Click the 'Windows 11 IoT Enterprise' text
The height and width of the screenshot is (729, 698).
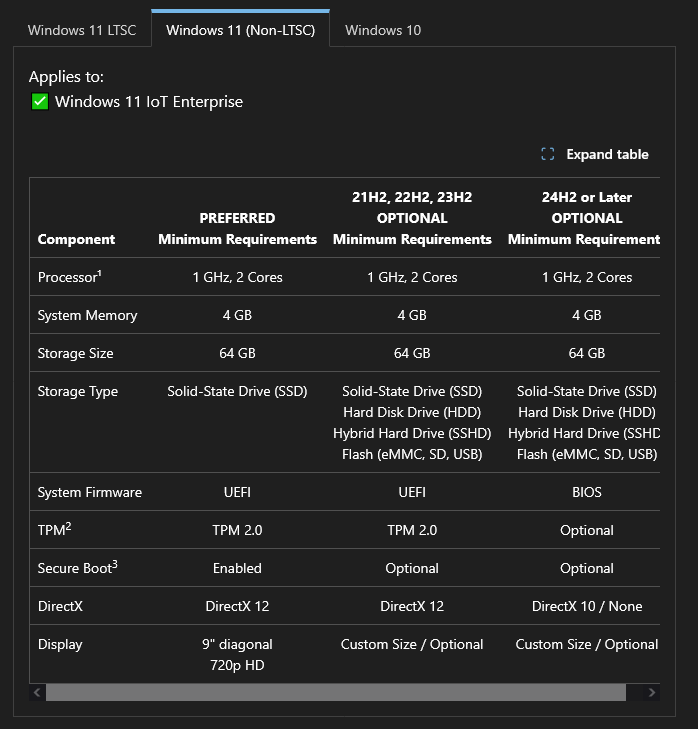click(x=149, y=102)
